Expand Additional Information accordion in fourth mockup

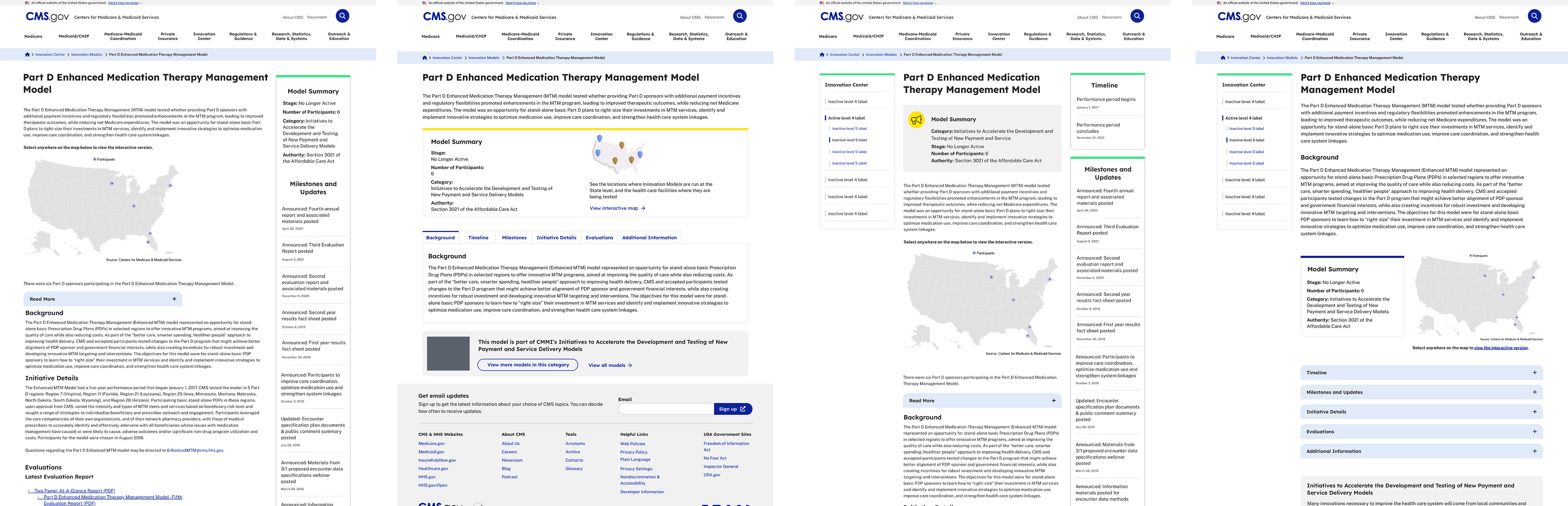[x=1421, y=450]
